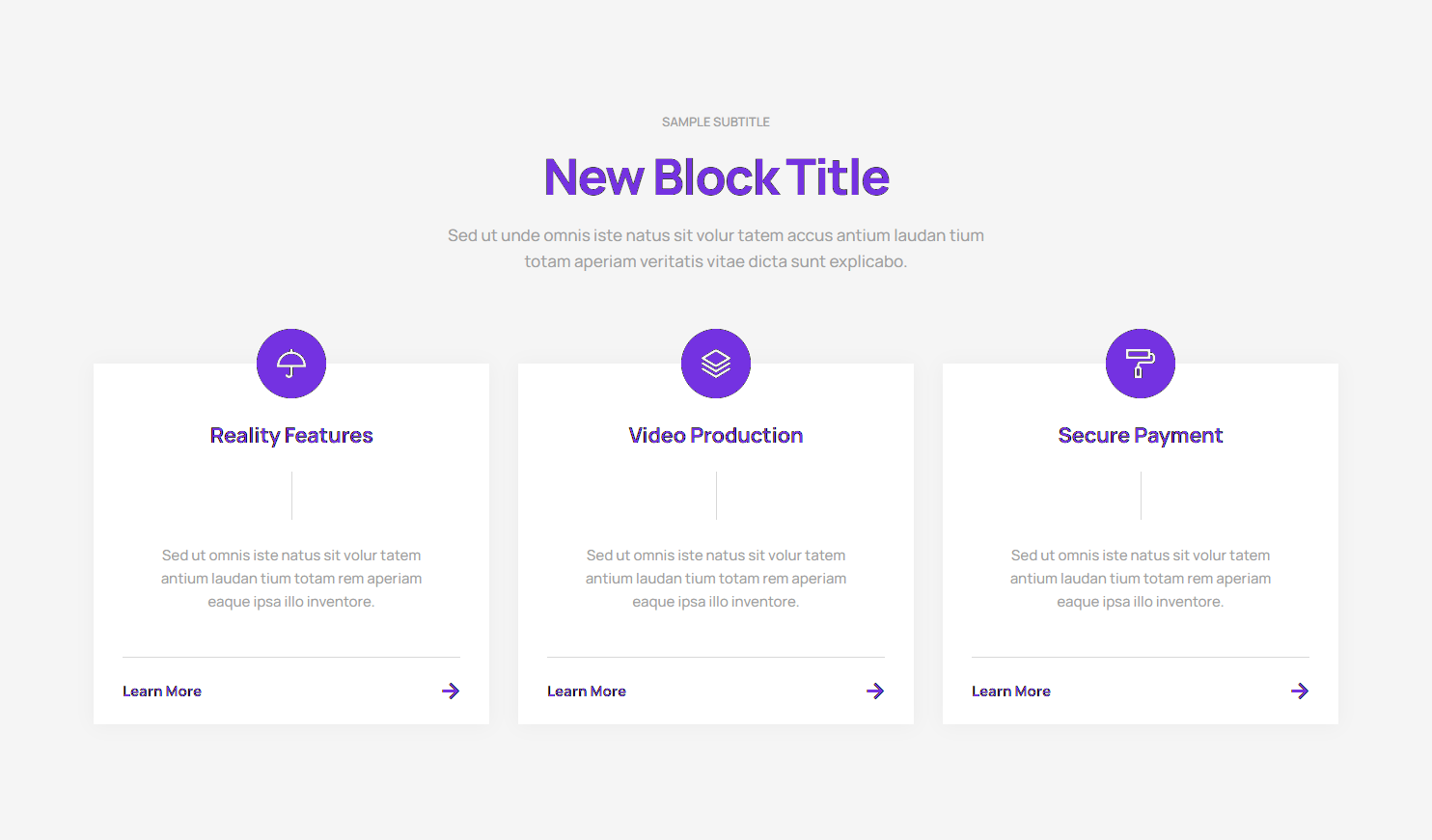
Task: Click the paragraph below New Block Title
Action: coord(716,248)
